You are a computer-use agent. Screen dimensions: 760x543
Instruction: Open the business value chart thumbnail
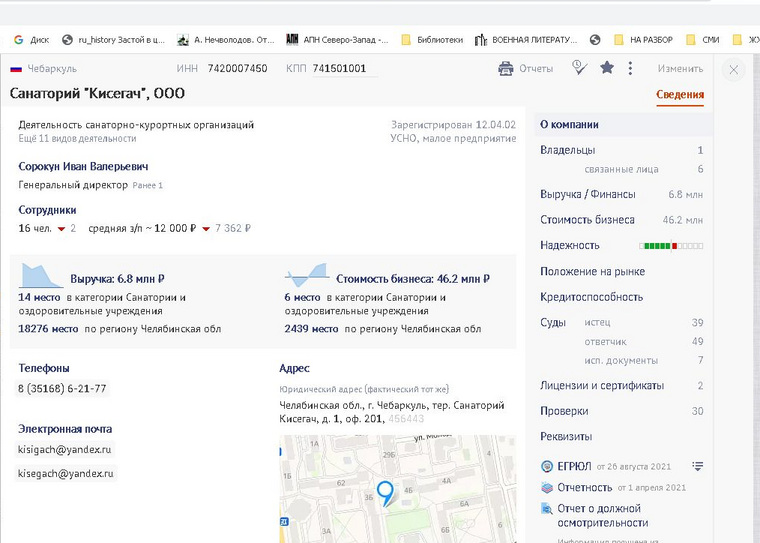(307, 275)
